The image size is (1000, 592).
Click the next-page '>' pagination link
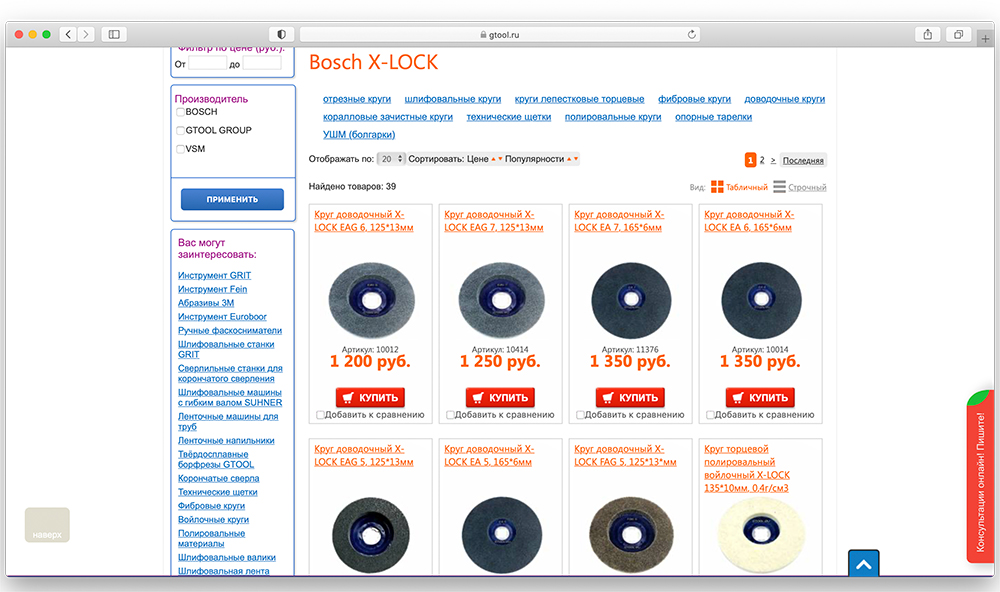click(x=773, y=160)
